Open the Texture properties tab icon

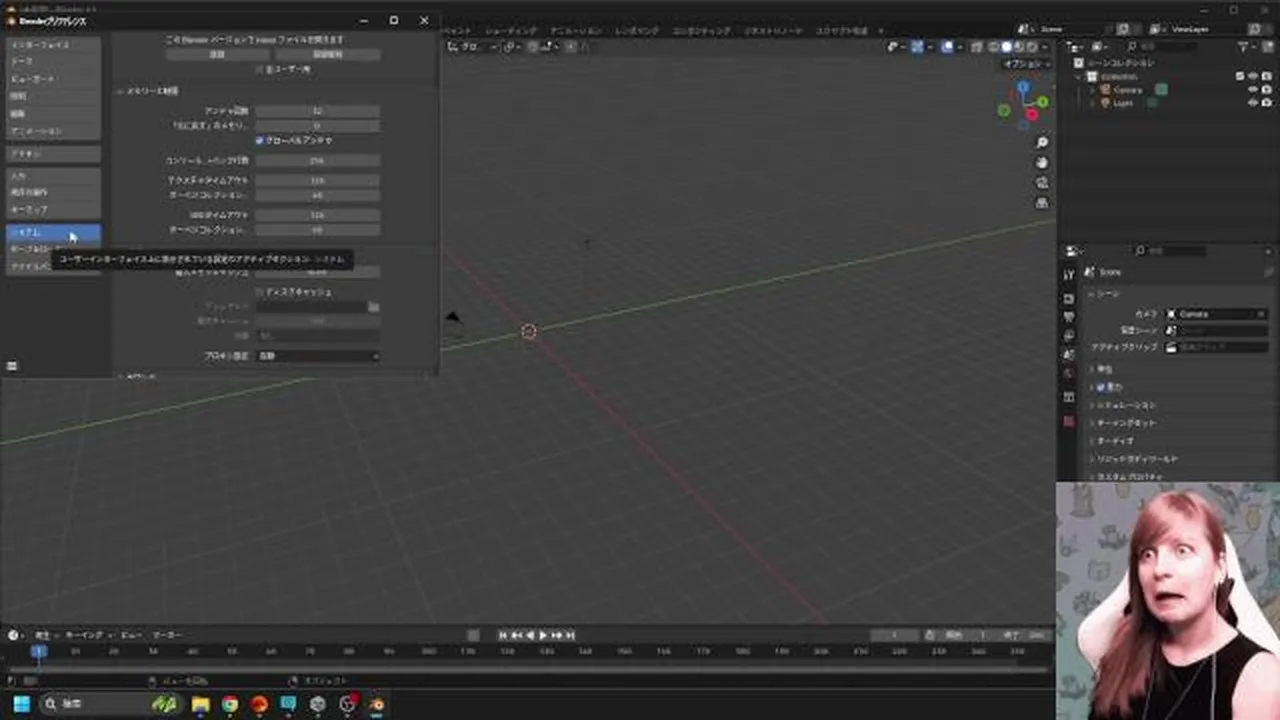(x=1068, y=422)
